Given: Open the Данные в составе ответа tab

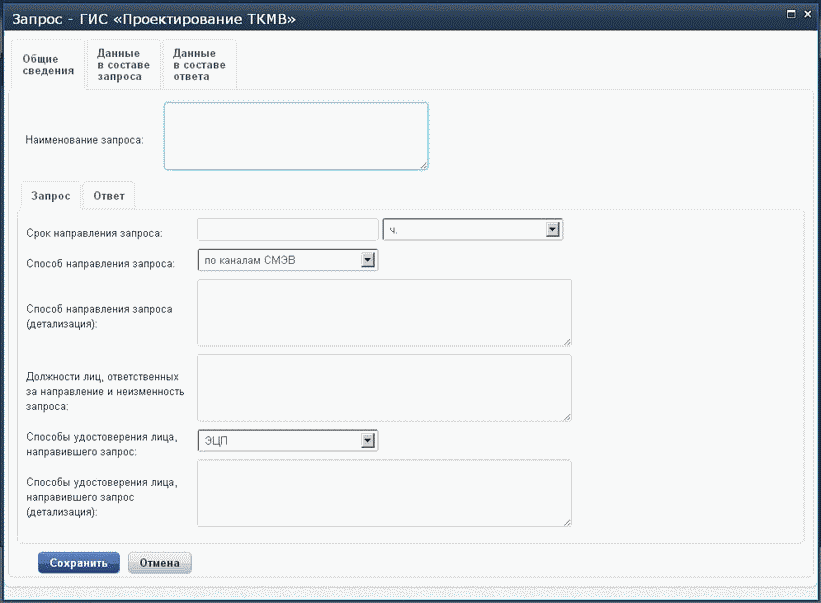Looking at the screenshot, I should tap(199, 65).
